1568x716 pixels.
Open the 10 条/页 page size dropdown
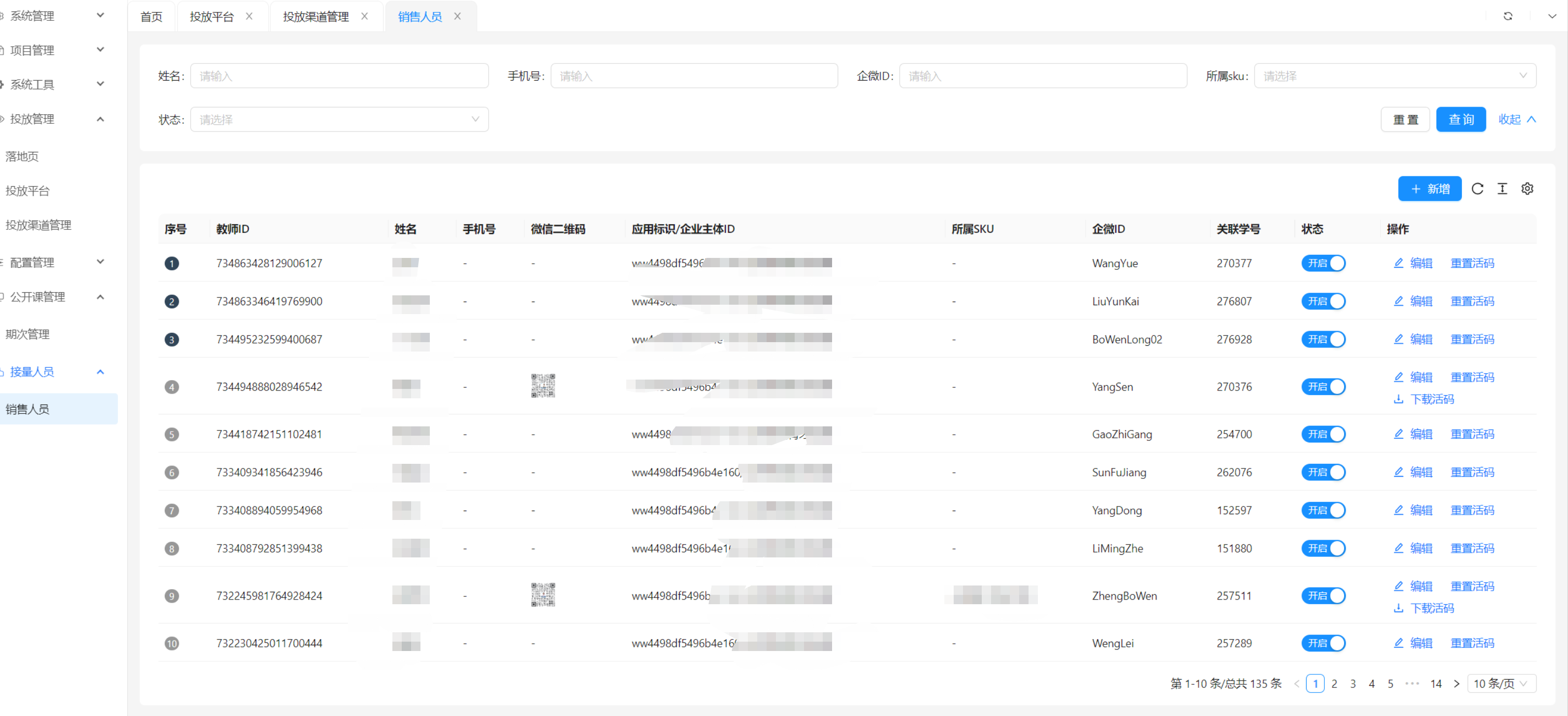point(1501,684)
